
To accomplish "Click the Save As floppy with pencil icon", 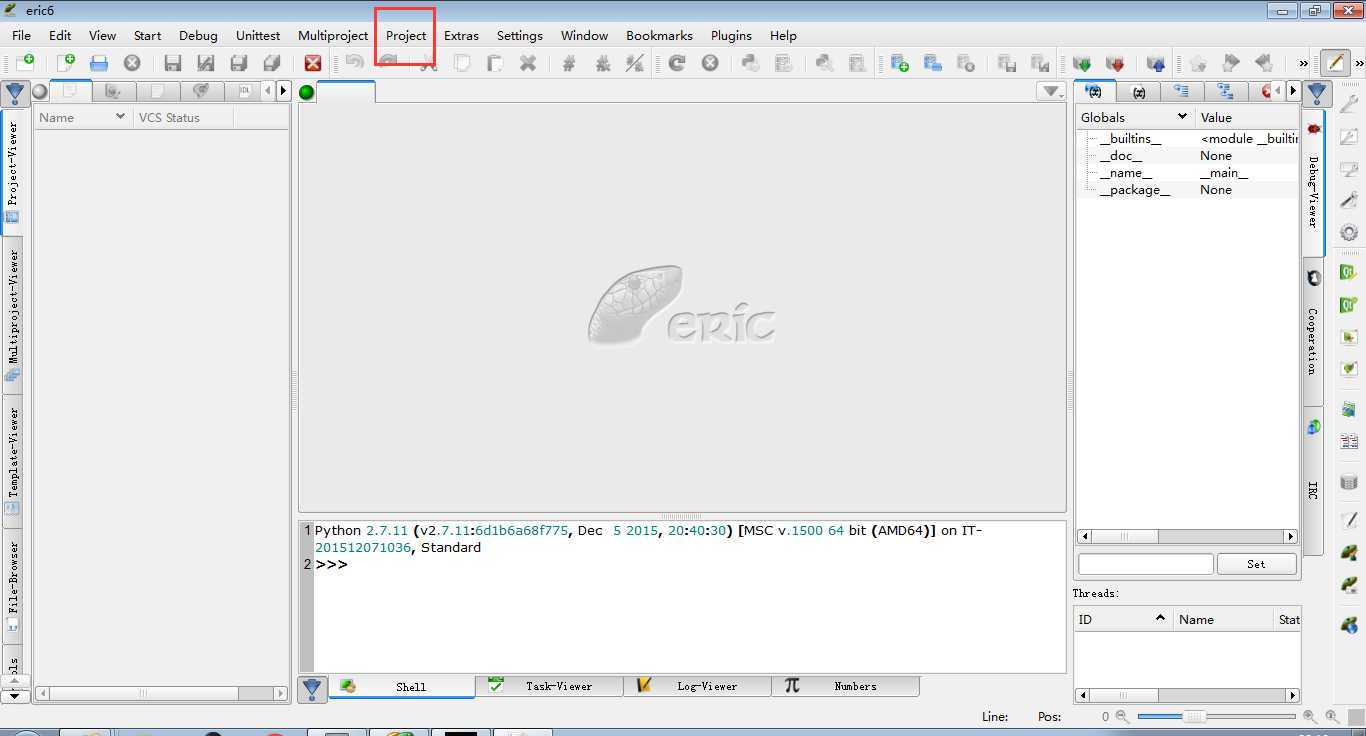I will 206,63.
